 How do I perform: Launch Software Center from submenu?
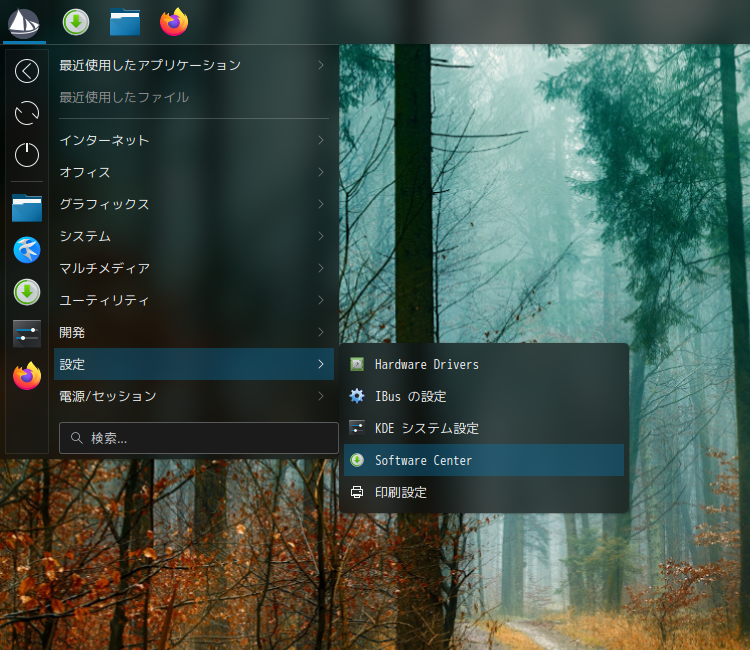484,460
